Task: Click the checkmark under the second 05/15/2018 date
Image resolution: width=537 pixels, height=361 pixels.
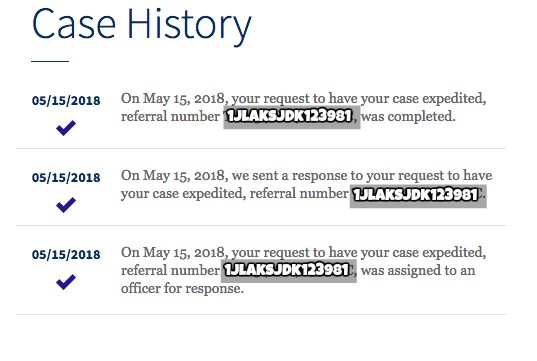Action: point(66,205)
